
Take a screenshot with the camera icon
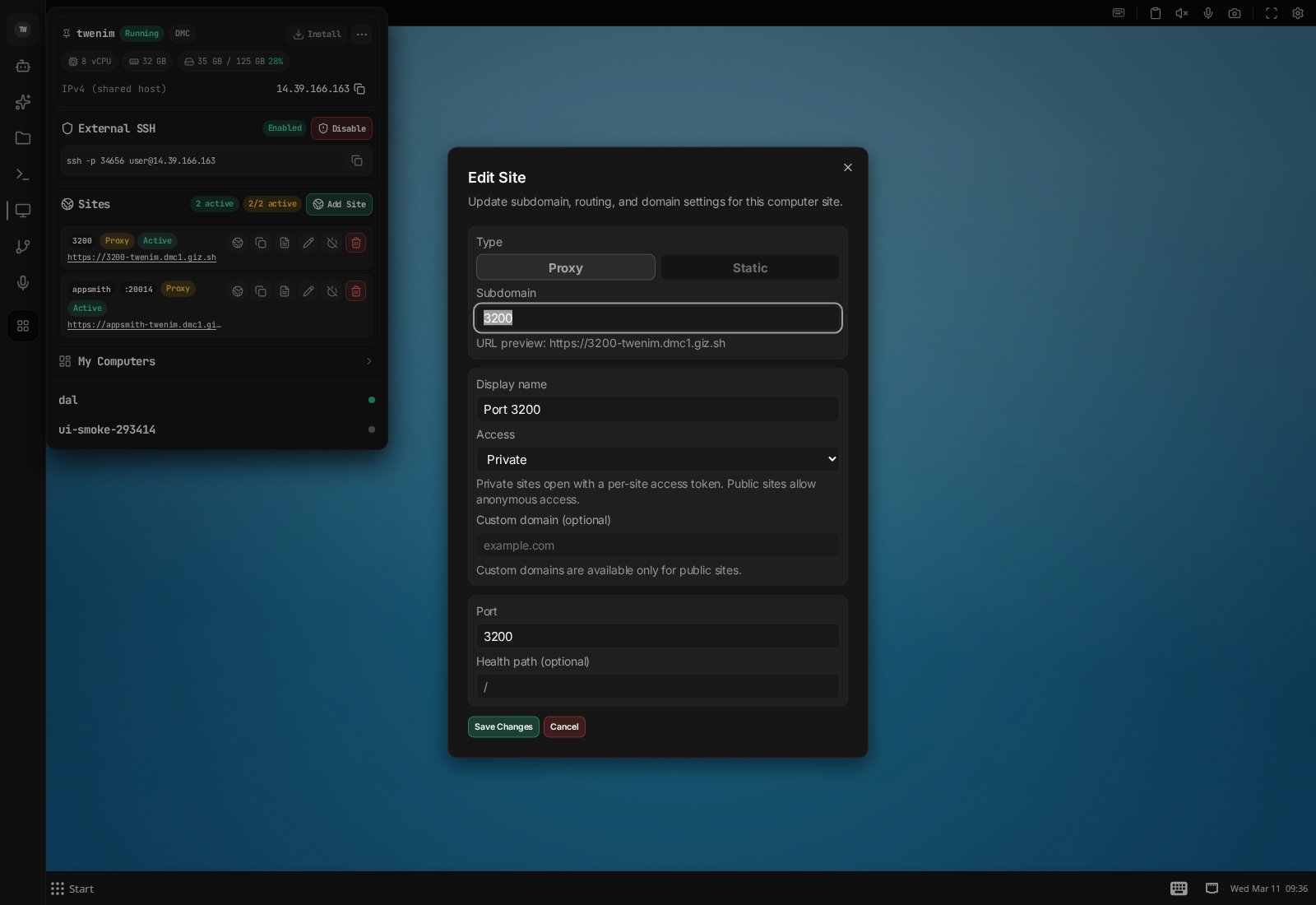[1235, 13]
